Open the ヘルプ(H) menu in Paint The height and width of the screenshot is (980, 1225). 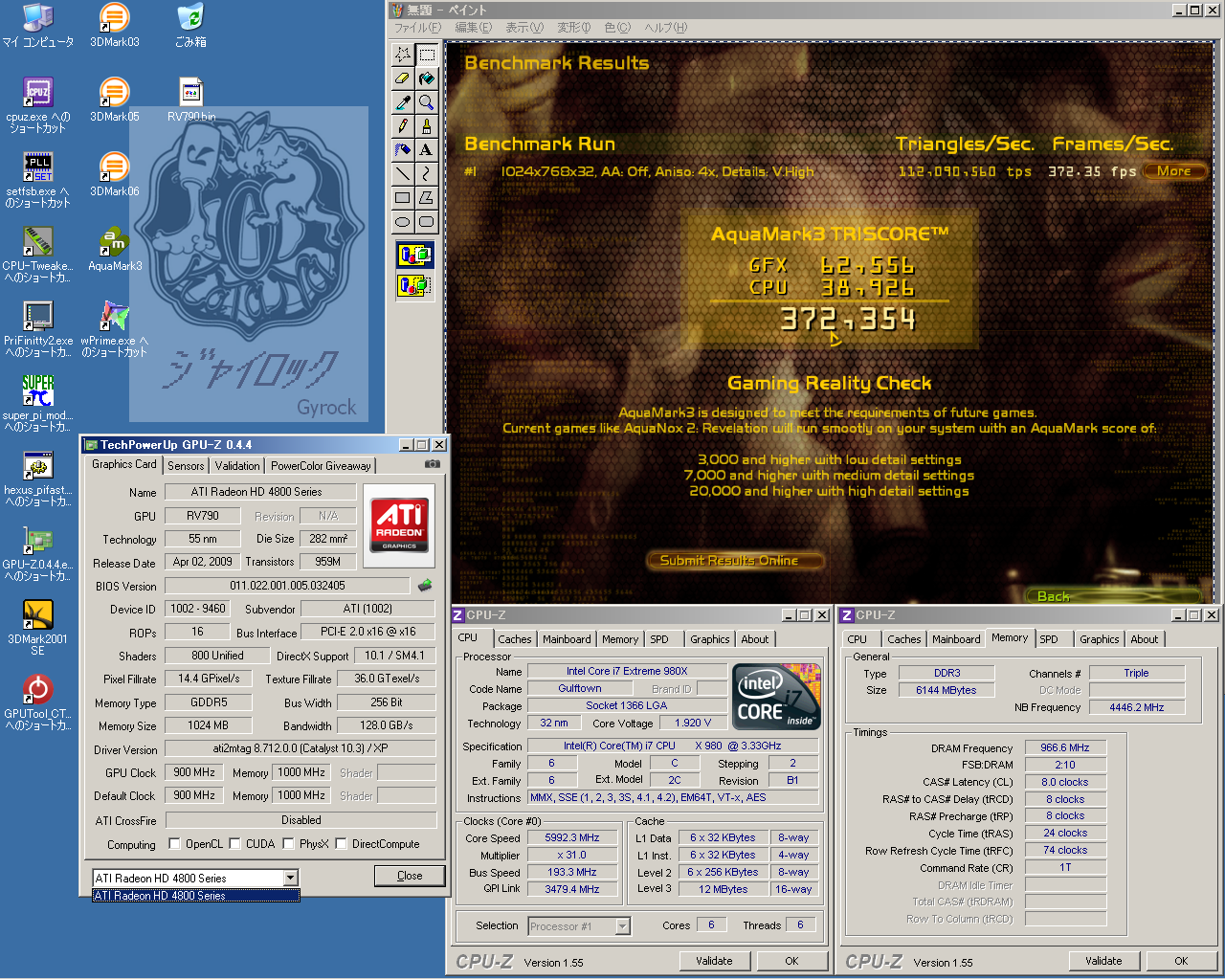click(x=665, y=28)
